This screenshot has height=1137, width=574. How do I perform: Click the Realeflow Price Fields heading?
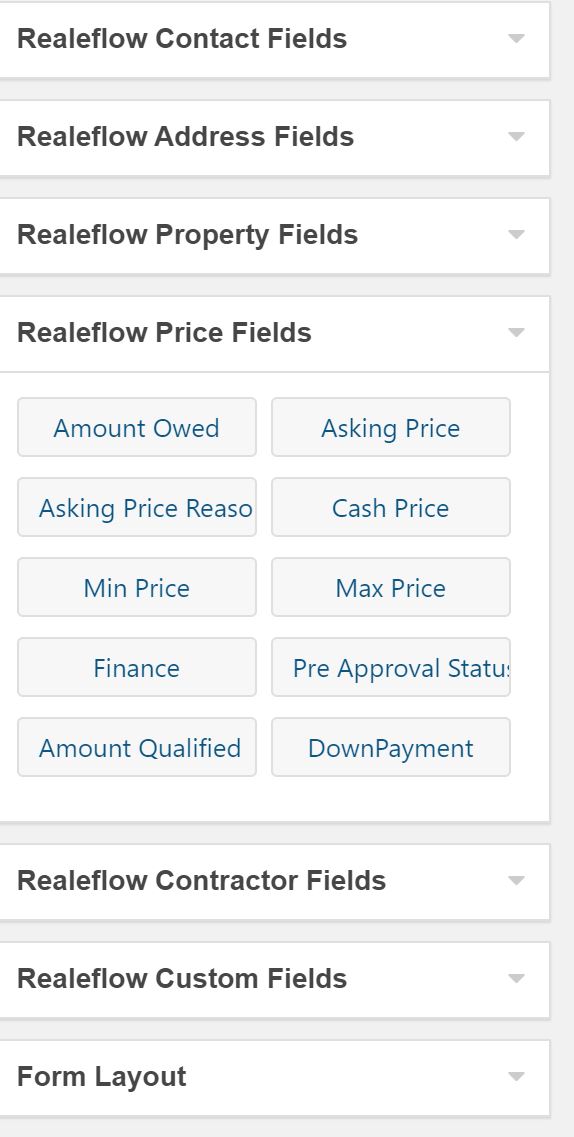[x=165, y=333]
